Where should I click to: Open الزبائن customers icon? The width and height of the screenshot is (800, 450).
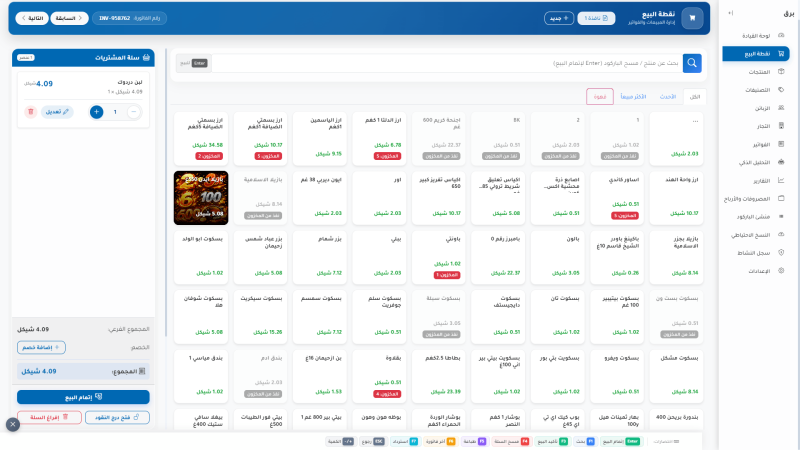coord(781,108)
